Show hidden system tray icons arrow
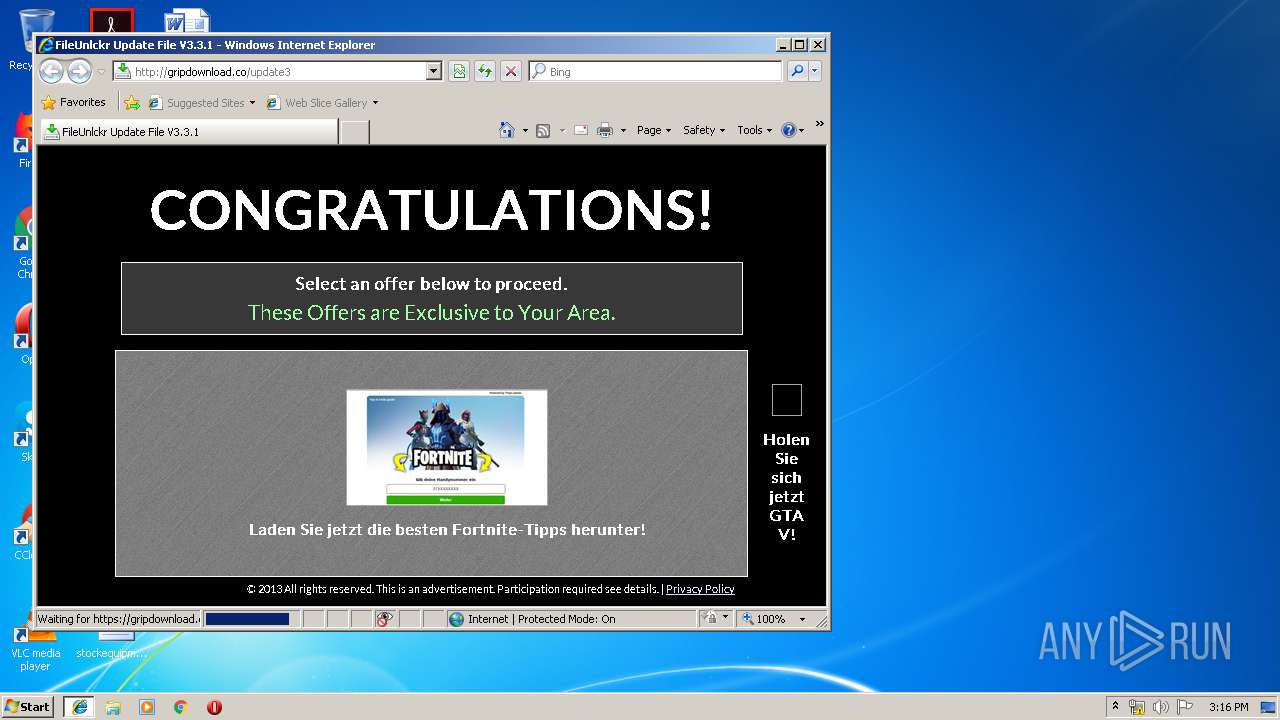The image size is (1280, 720). click(x=1115, y=706)
